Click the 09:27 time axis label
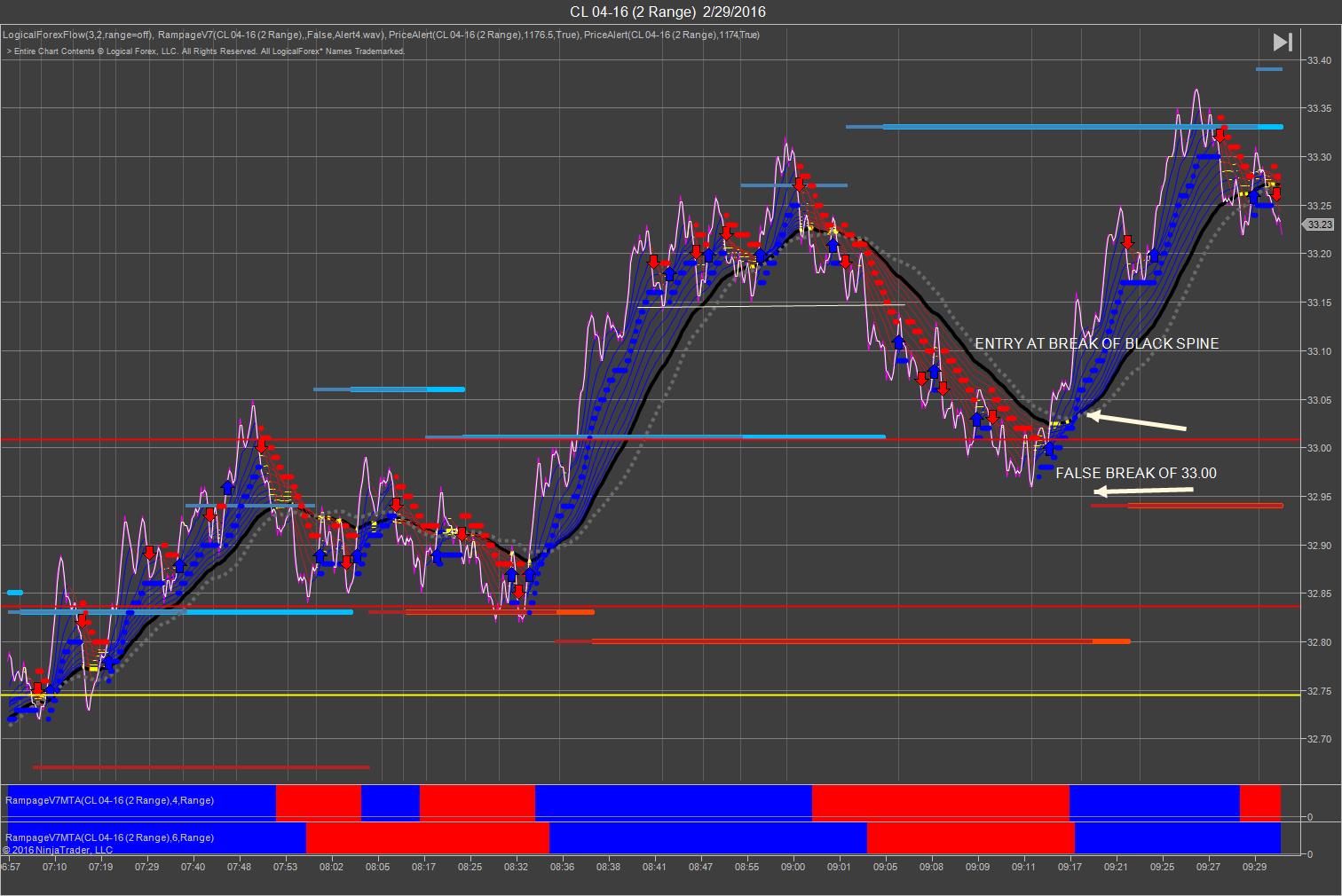 (1209, 867)
